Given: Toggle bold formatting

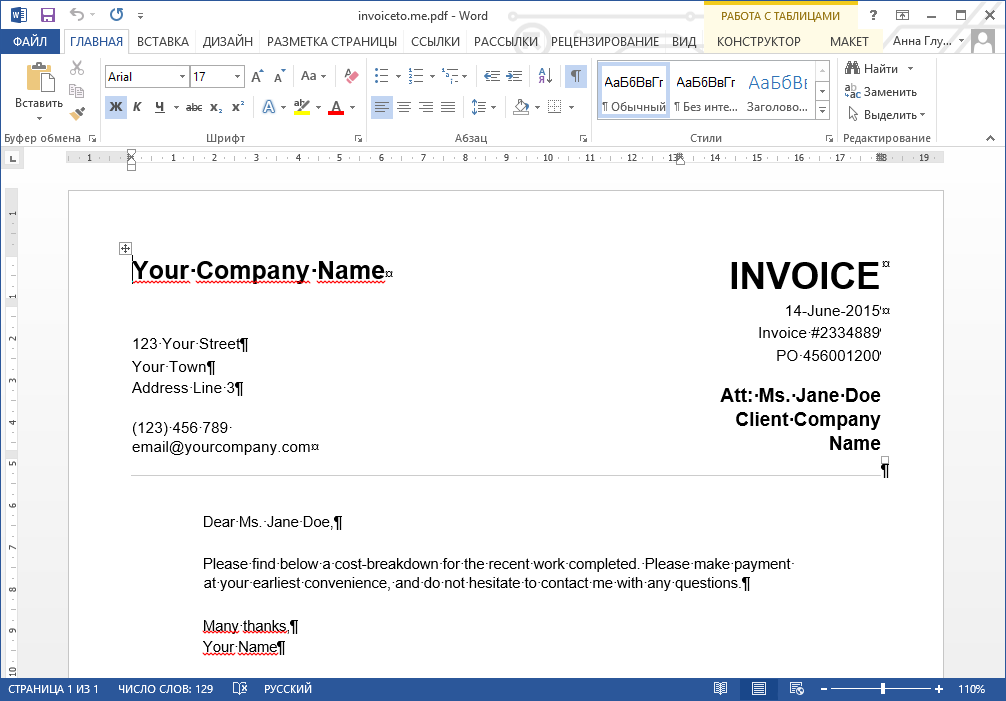Looking at the screenshot, I should pos(115,107).
